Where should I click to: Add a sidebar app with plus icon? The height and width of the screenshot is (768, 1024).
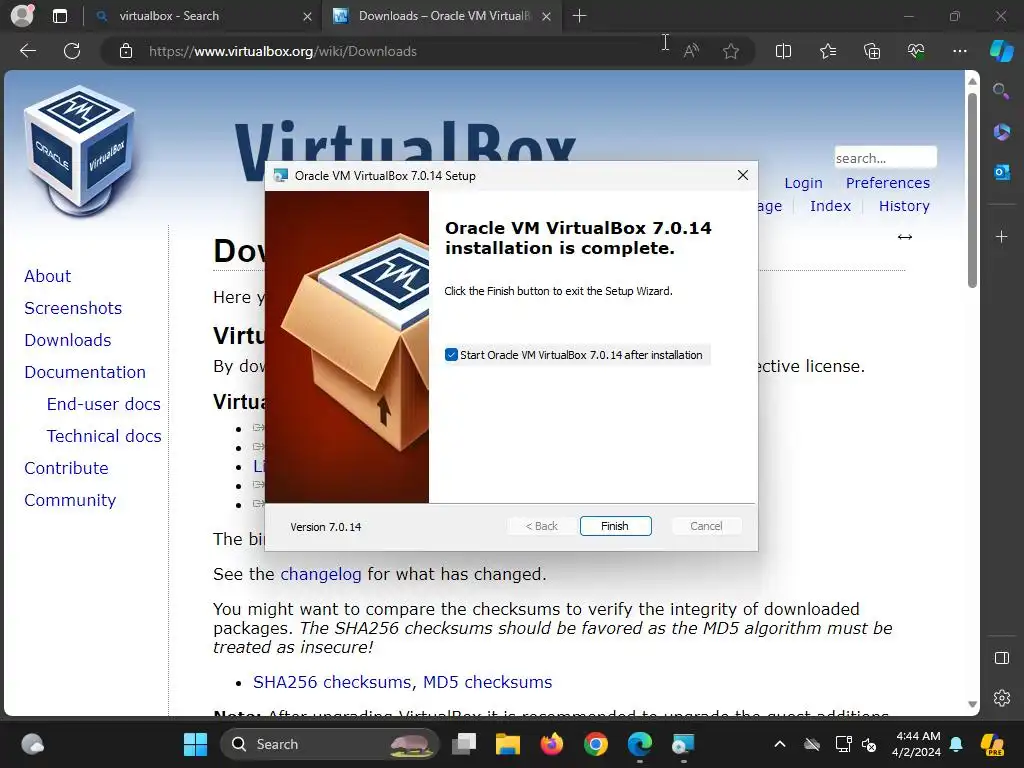1001,236
